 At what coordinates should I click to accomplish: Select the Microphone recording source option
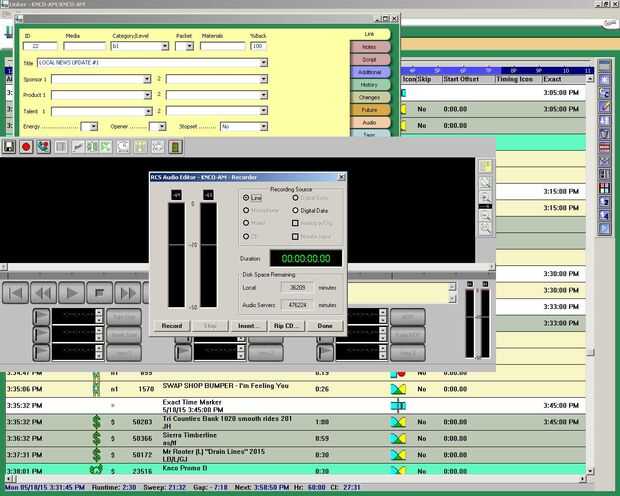(x=246, y=211)
